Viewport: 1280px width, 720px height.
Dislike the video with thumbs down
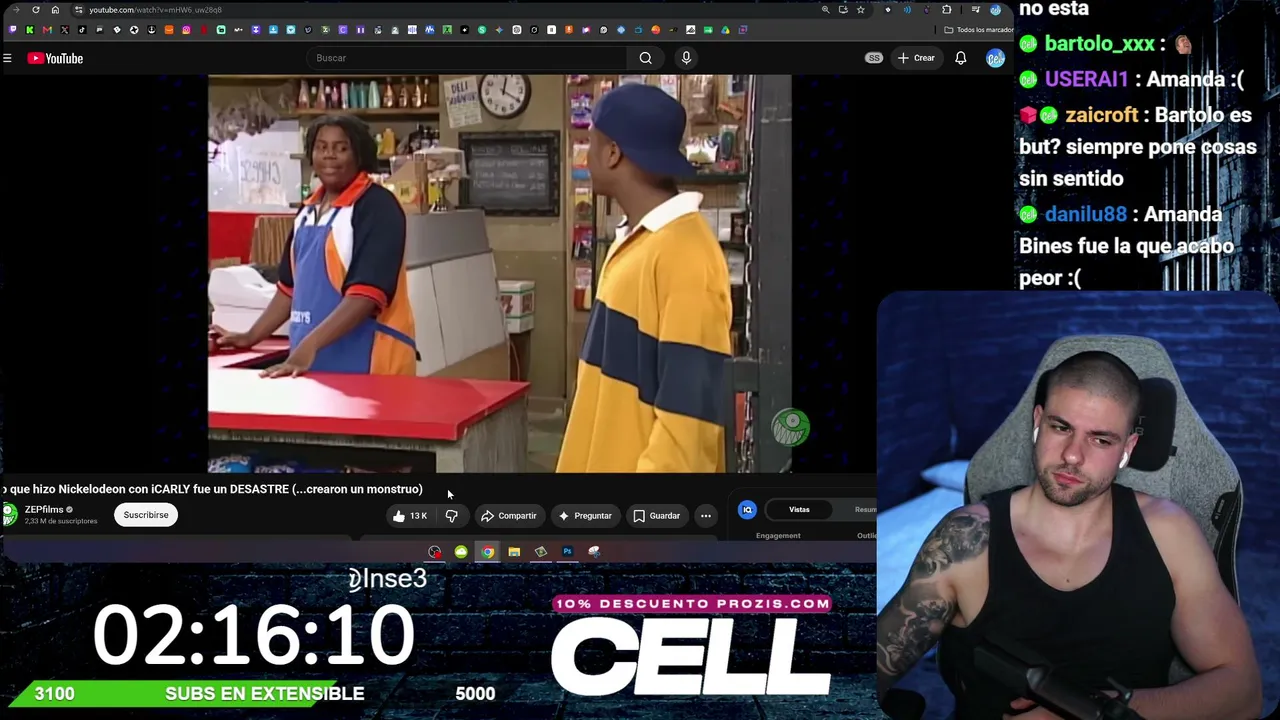(451, 516)
